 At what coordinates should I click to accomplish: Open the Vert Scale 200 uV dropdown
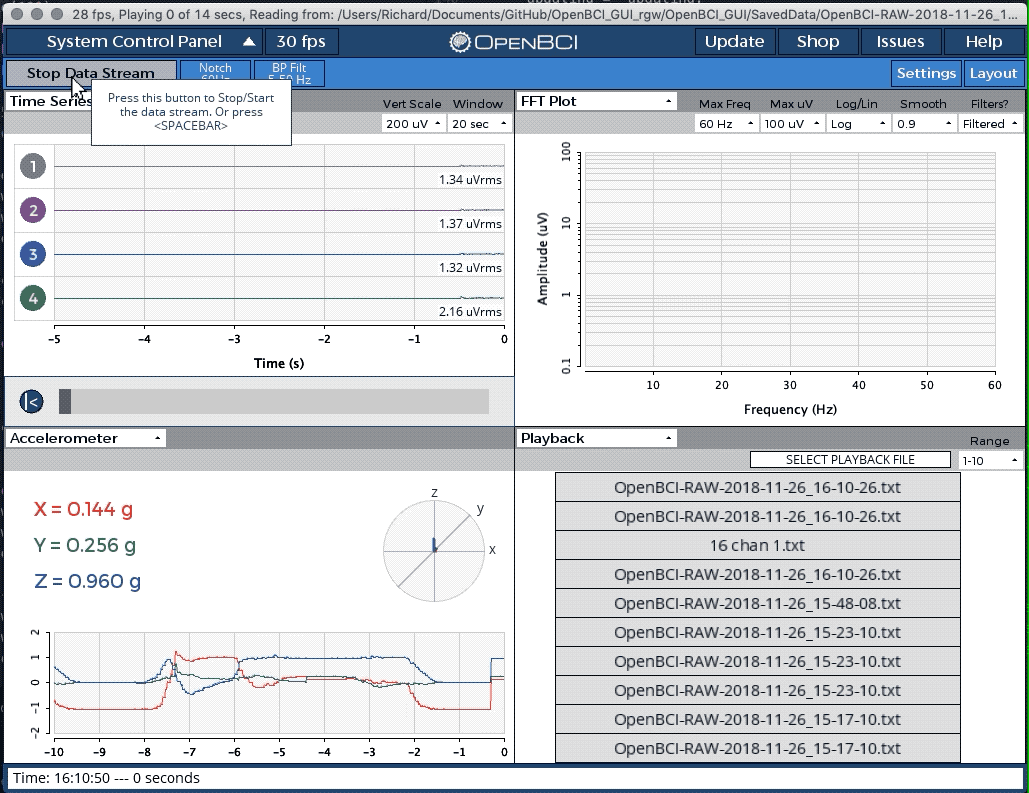tap(412, 123)
